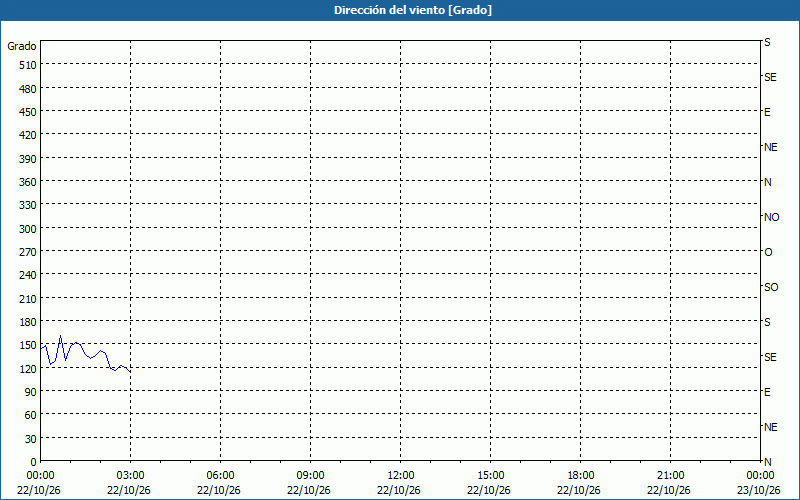Viewport: 800px width, 500px height.
Task: Click the 'NO' compass direction label
Action: click(771, 217)
